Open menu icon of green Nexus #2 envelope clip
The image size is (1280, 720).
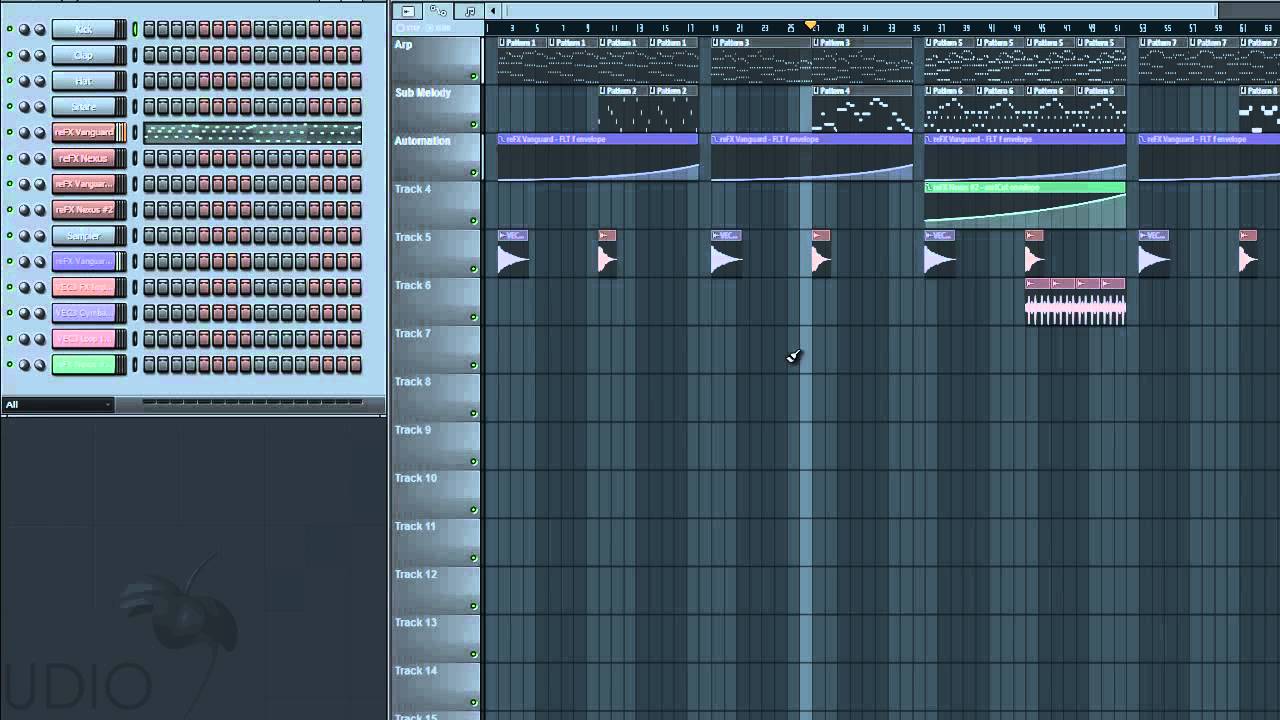tap(930, 187)
